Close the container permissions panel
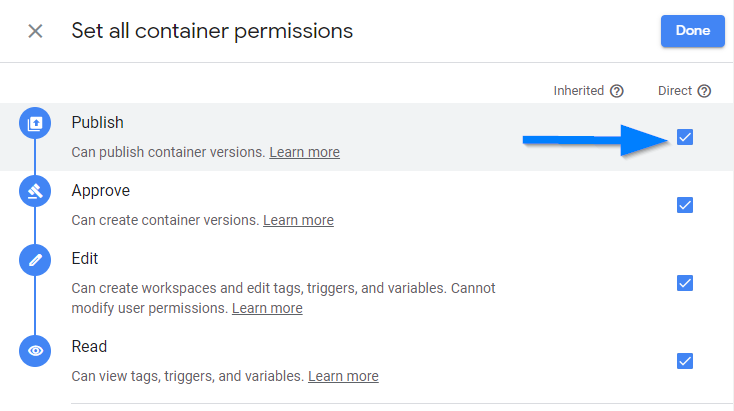The width and height of the screenshot is (734, 411). [x=35, y=31]
